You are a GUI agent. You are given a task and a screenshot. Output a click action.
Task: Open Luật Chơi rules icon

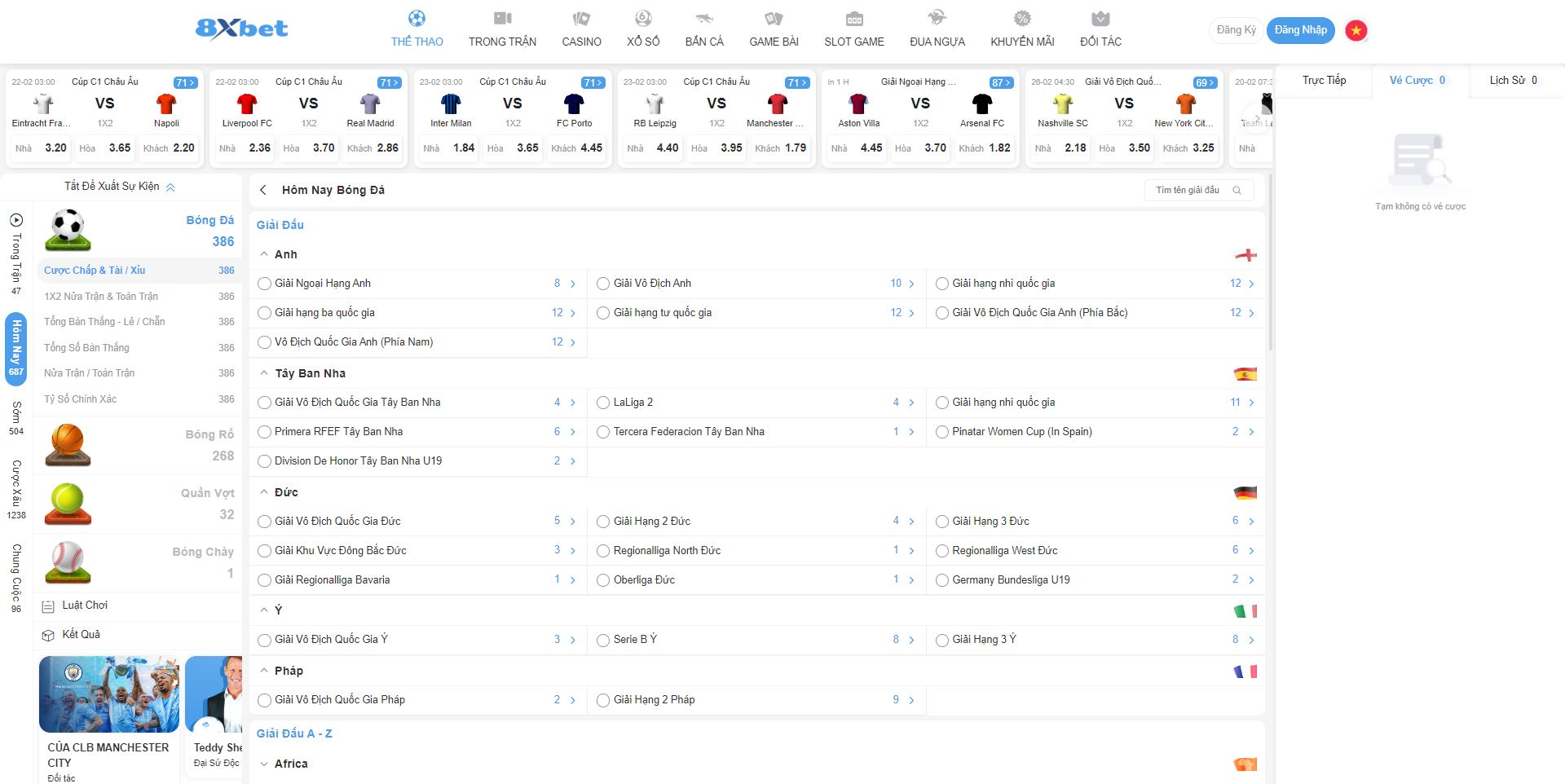[48, 606]
